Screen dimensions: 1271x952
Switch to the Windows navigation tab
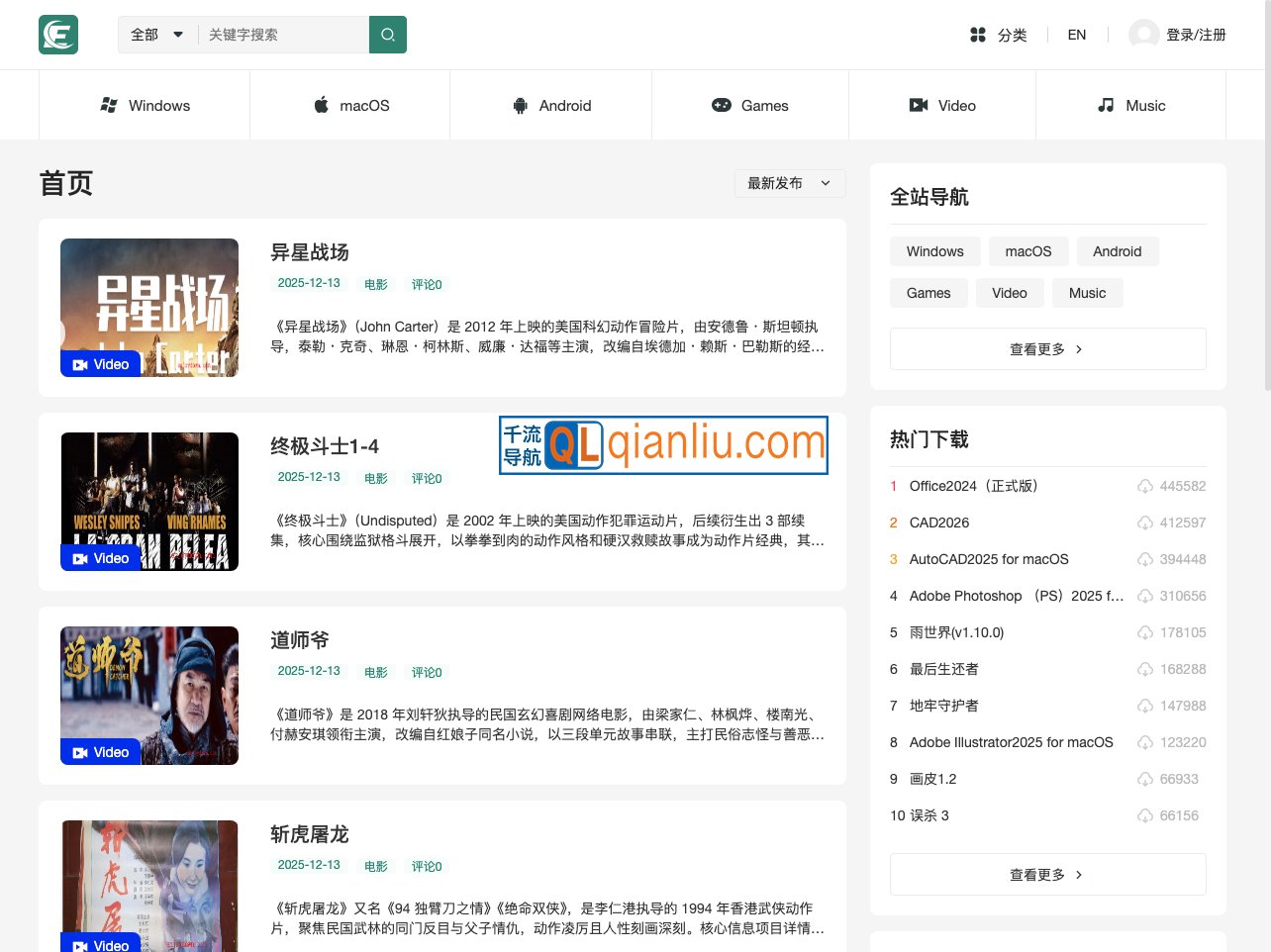pos(145,106)
